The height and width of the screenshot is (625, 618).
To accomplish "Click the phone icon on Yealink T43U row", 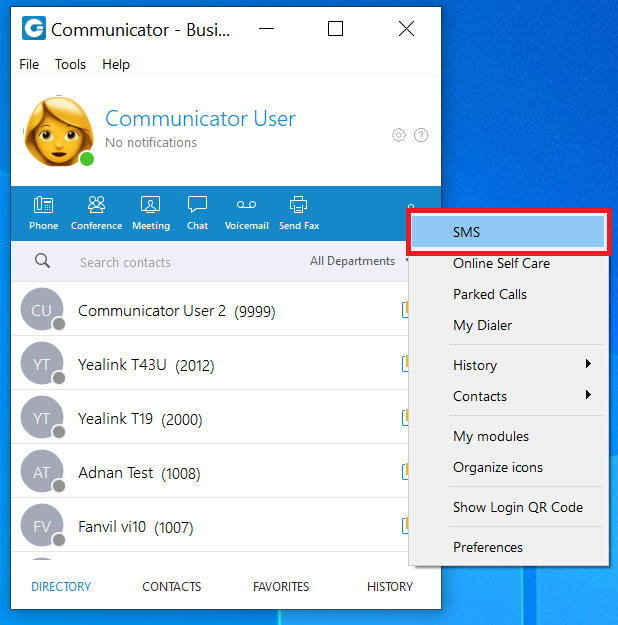I will tap(405, 364).
